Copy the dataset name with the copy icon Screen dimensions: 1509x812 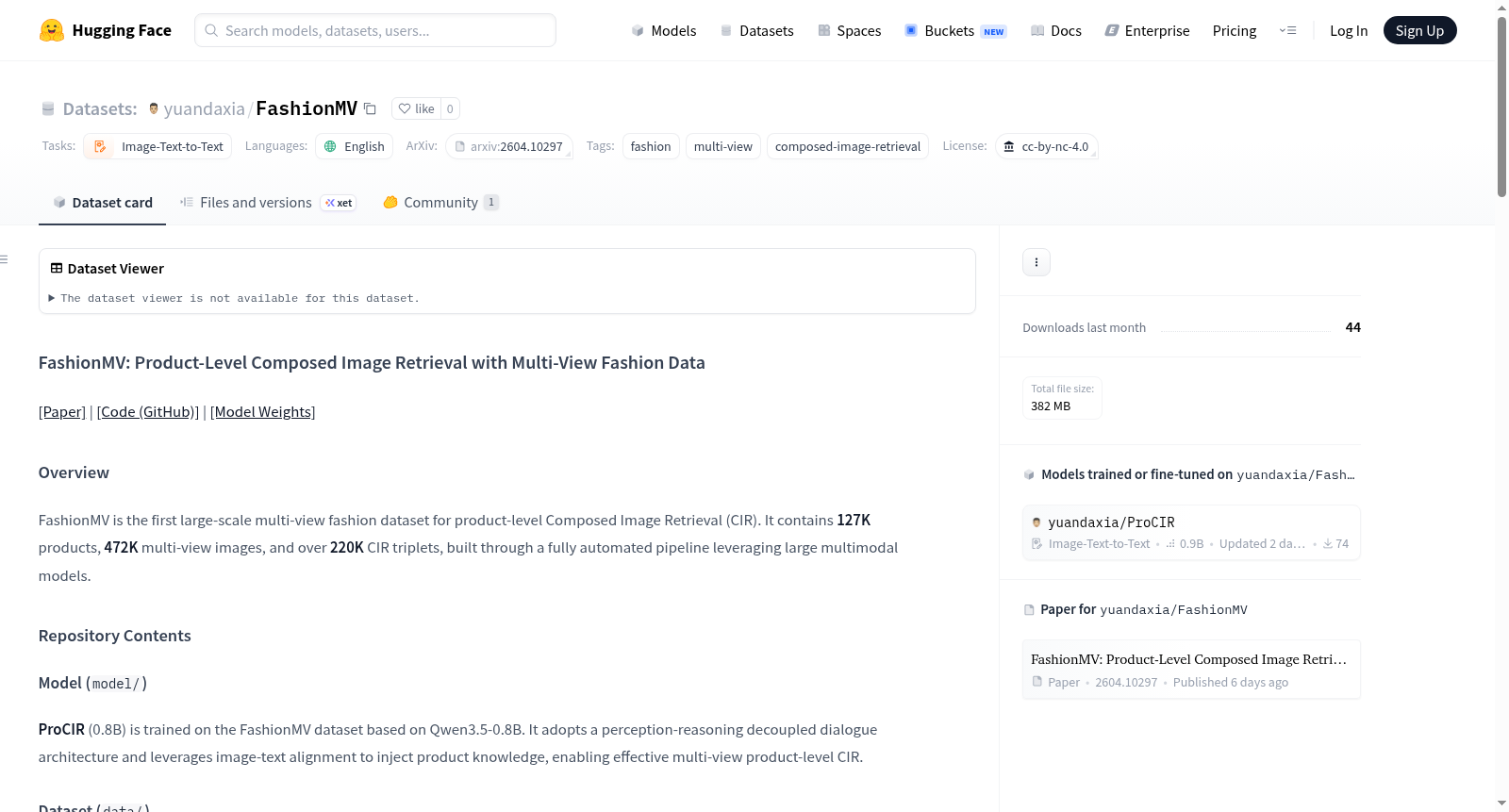click(371, 108)
